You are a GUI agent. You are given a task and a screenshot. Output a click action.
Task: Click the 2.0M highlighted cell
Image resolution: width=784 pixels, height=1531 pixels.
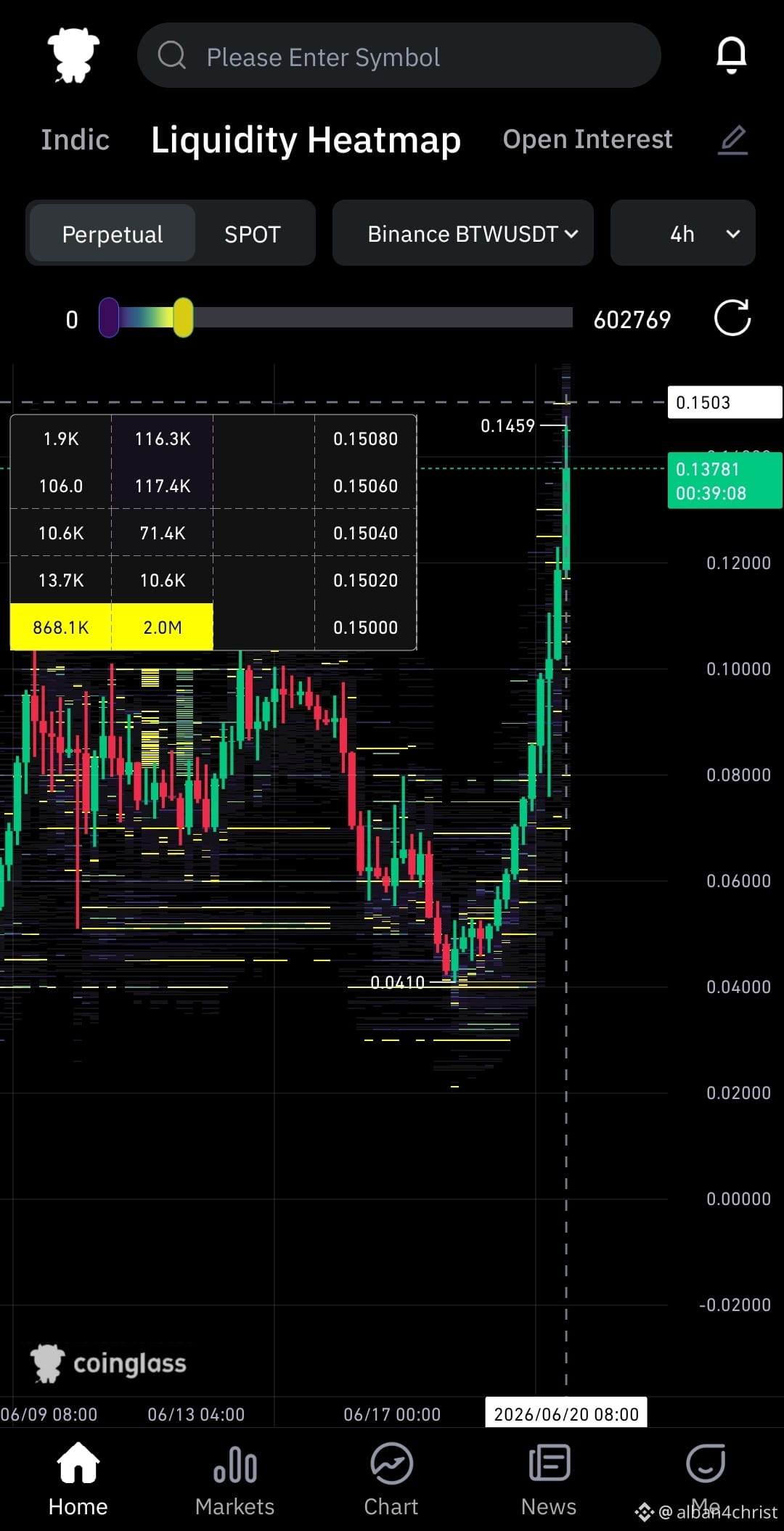(x=163, y=627)
